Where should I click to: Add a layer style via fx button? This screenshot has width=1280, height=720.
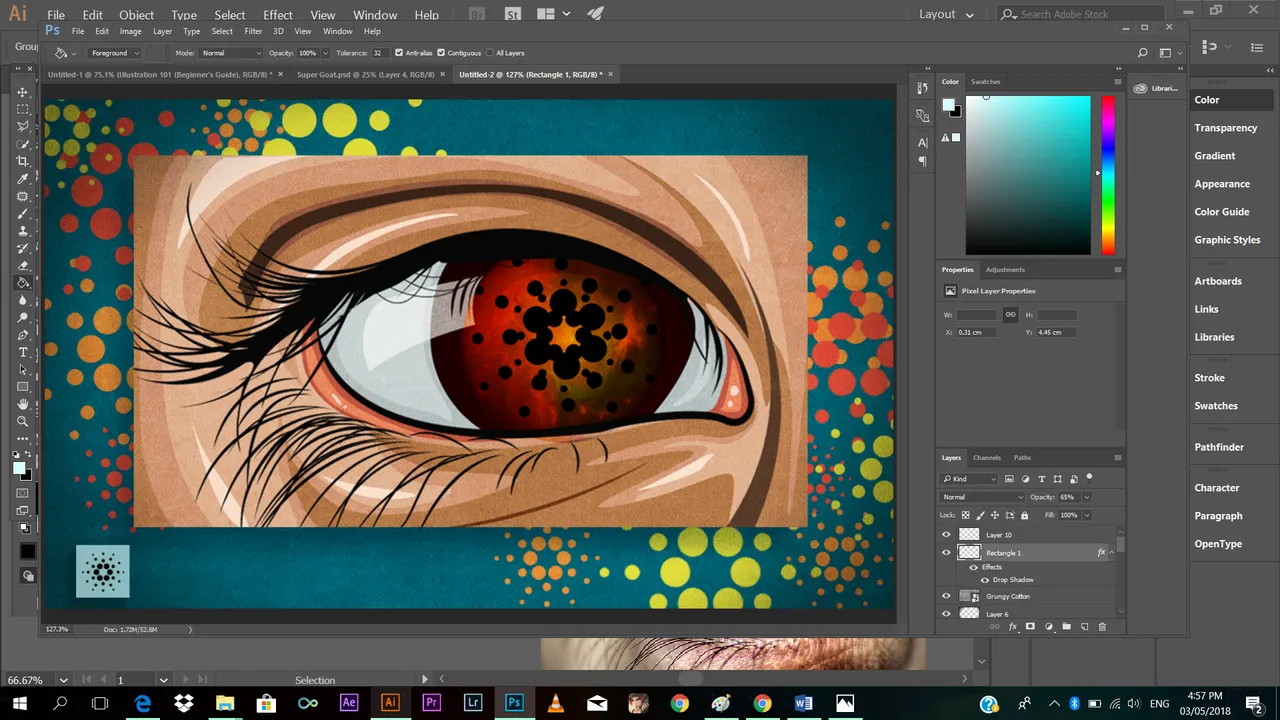point(1012,626)
